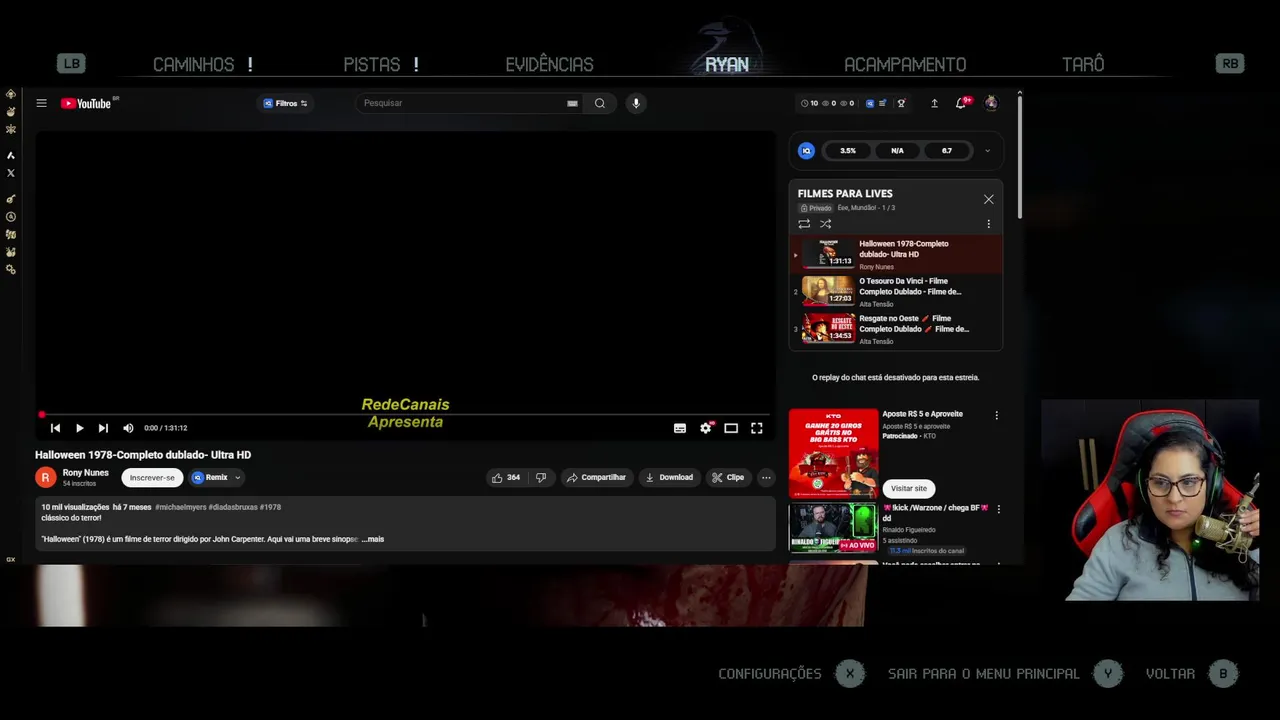This screenshot has width=1280, height=720.
Task: Expand the IQ stats panel chevron
Action: point(987,151)
